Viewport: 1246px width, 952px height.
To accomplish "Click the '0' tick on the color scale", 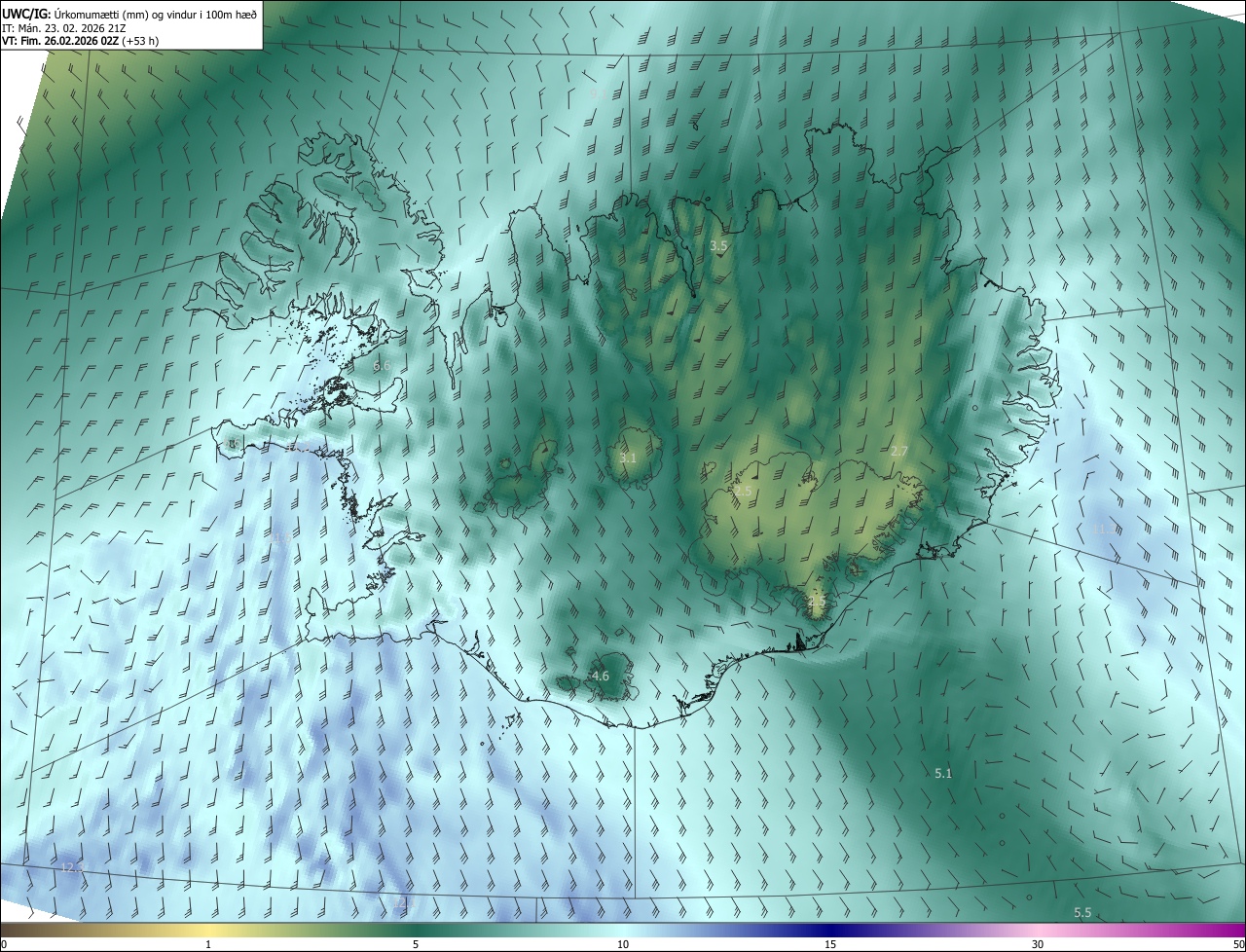I will tap(4, 944).
